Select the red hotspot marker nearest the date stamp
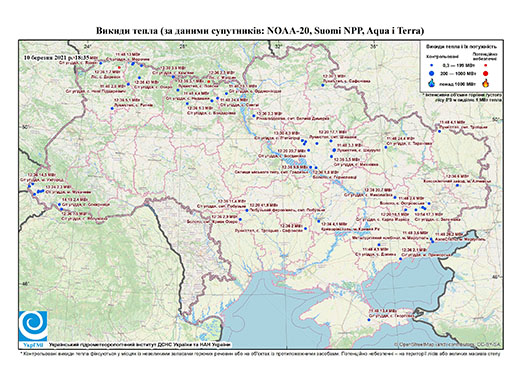Image resolution: width=520 pixels, height=368 pixels. [119, 67]
